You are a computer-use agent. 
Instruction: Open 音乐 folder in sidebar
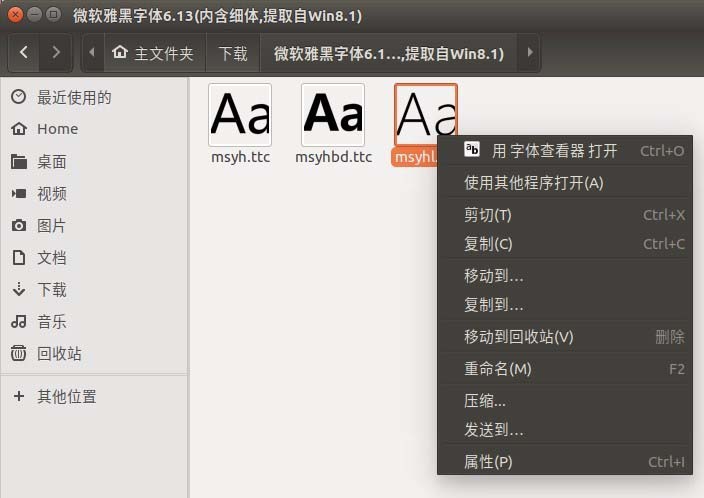pyautogui.click(x=94, y=322)
